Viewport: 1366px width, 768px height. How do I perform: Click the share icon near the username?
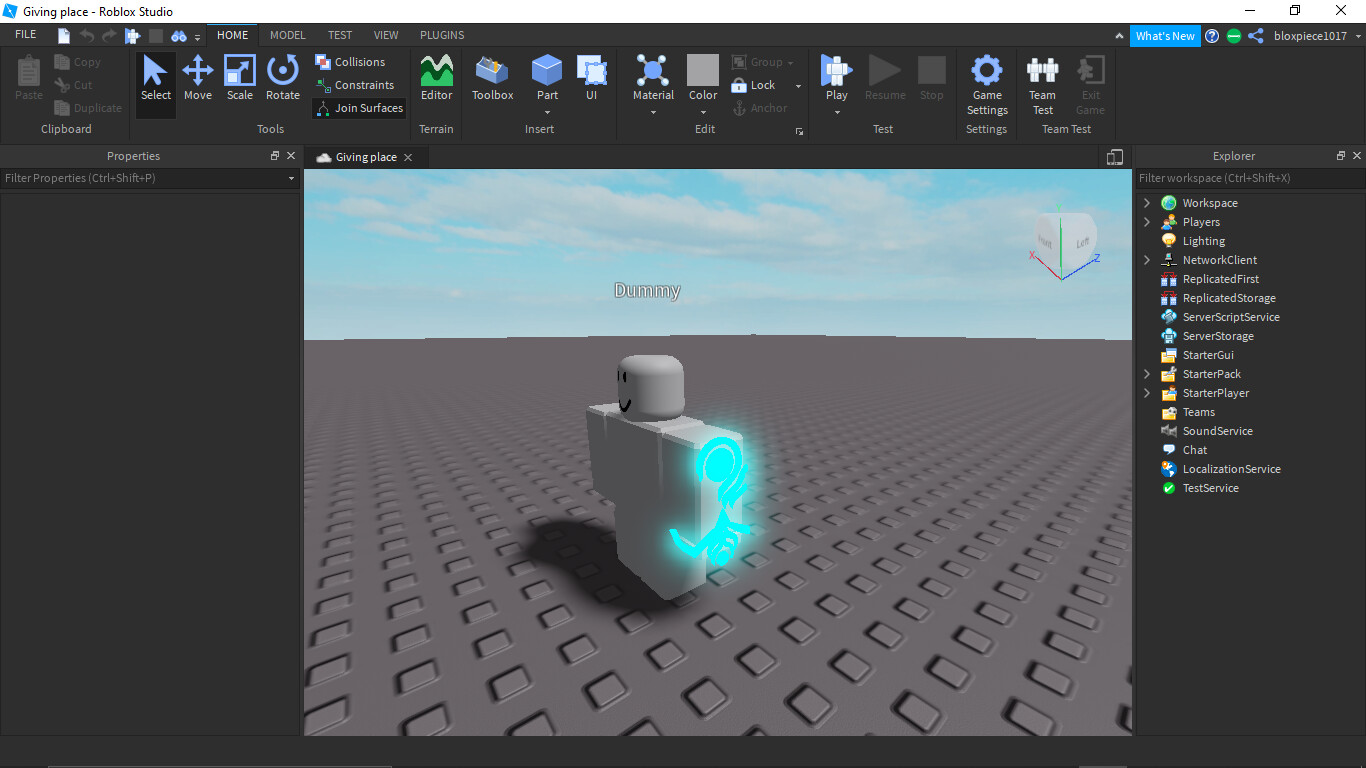click(1256, 36)
